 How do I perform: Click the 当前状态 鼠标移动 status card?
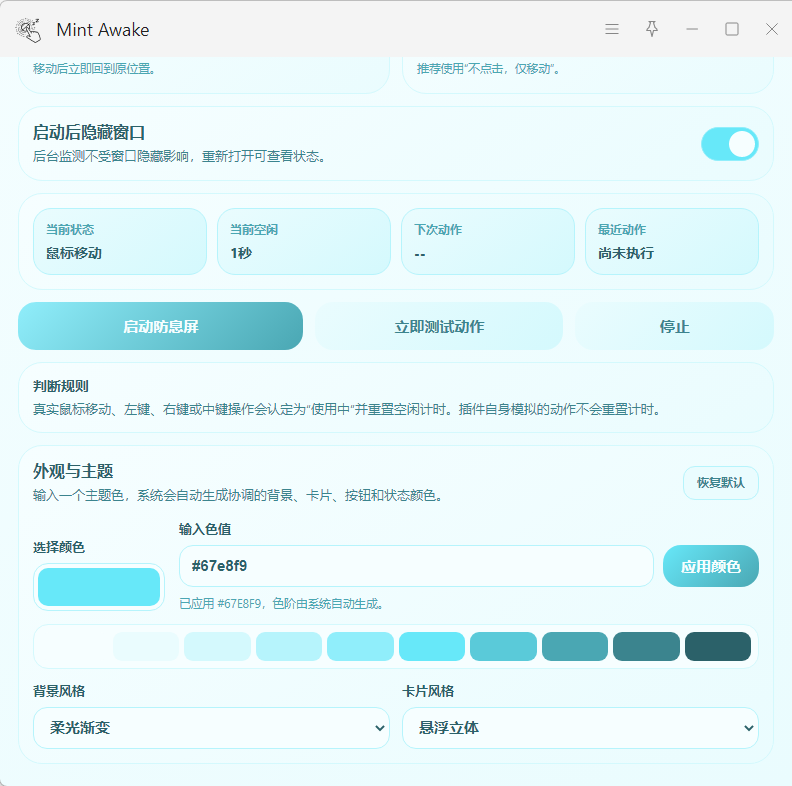click(120, 241)
